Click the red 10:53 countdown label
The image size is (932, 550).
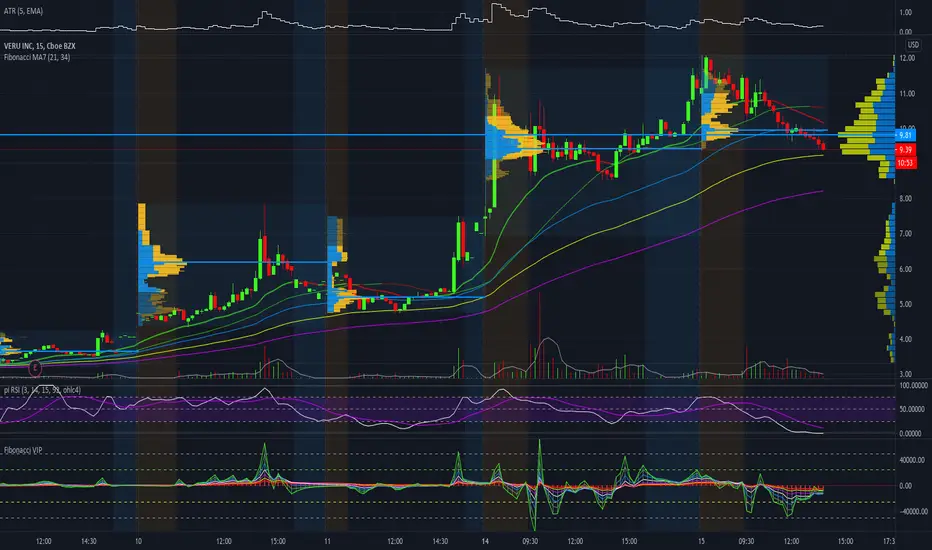click(905, 162)
